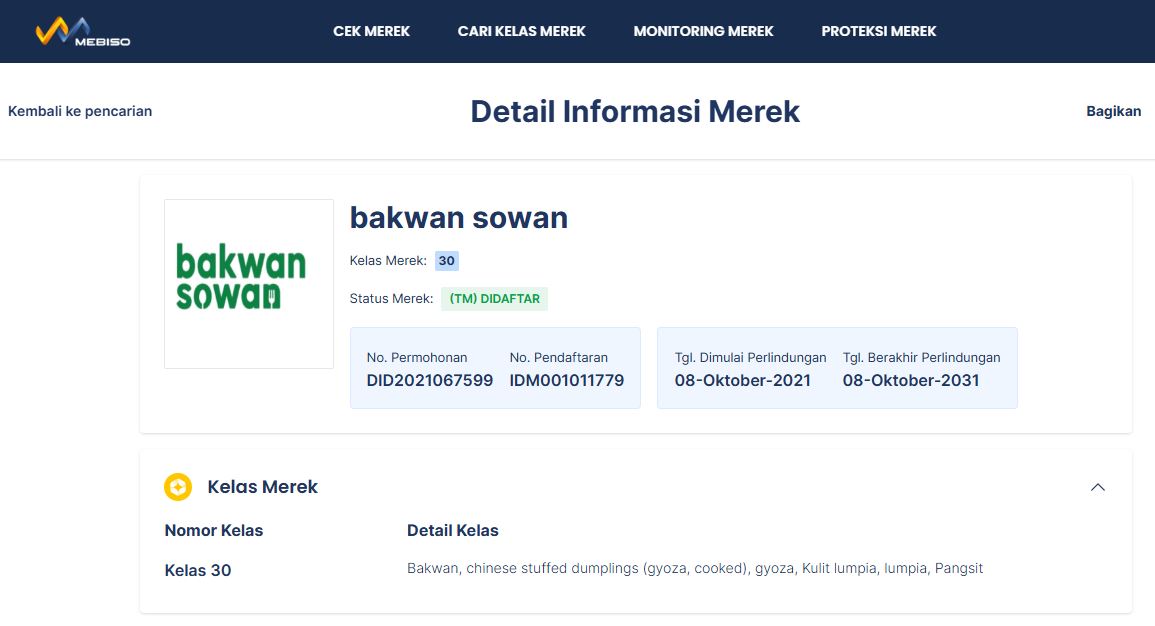Click the Tgl. Berakhir Perlindungan label

coord(921,357)
